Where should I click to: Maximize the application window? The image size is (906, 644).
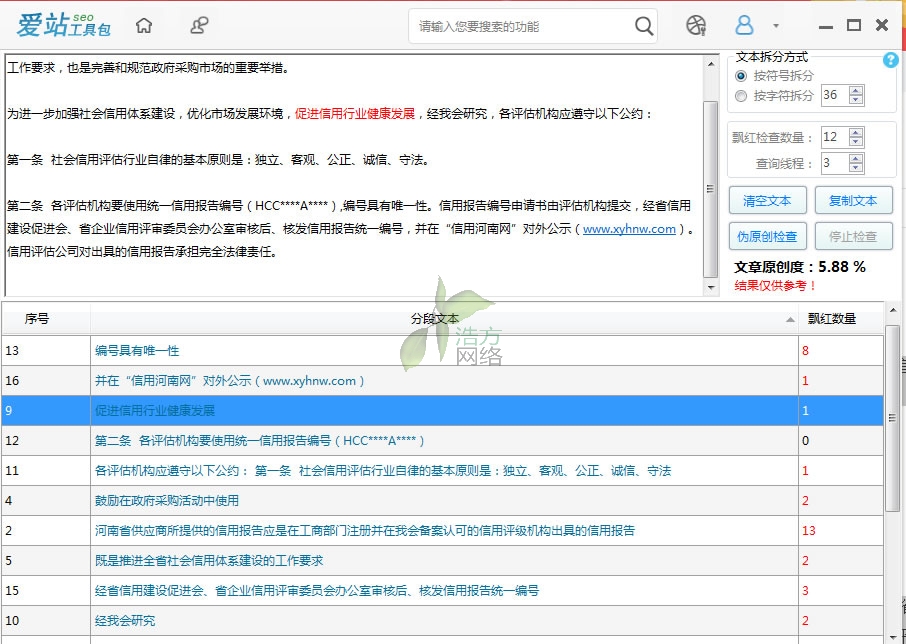coord(853,25)
